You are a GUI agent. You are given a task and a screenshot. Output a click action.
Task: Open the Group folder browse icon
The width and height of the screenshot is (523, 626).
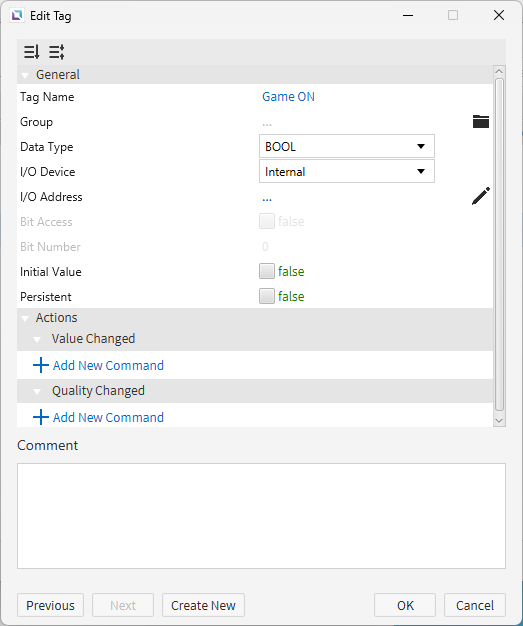coord(481,121)
